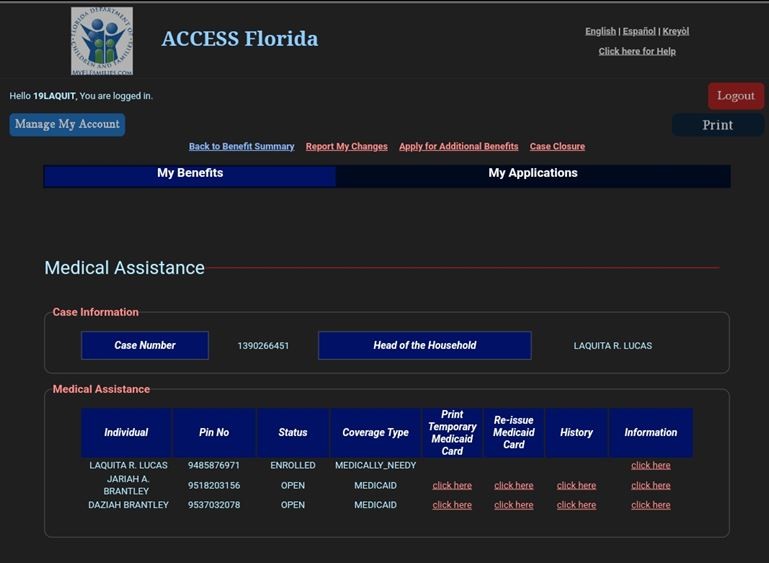Open Information link for Daziah Brantley
This screenshot has height=563, width=769.
coord(650,505)
